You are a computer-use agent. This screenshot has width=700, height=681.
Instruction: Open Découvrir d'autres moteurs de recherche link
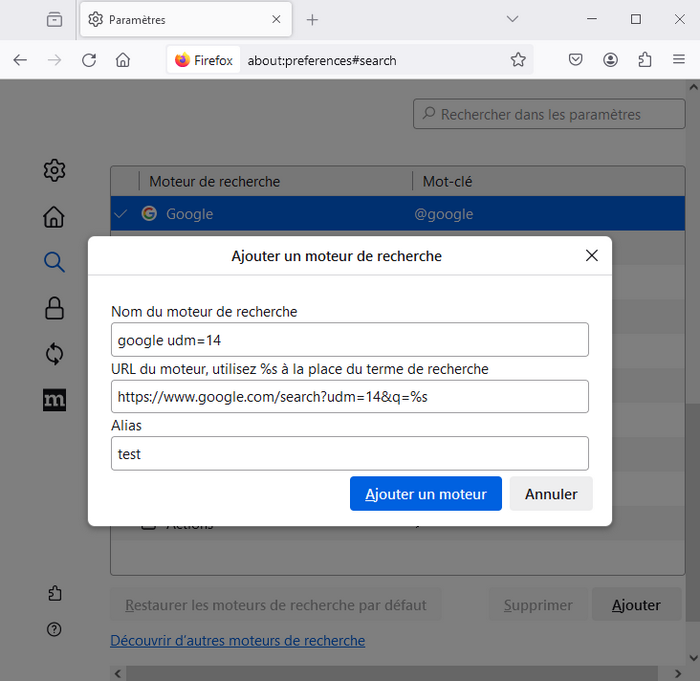point(238,640)
